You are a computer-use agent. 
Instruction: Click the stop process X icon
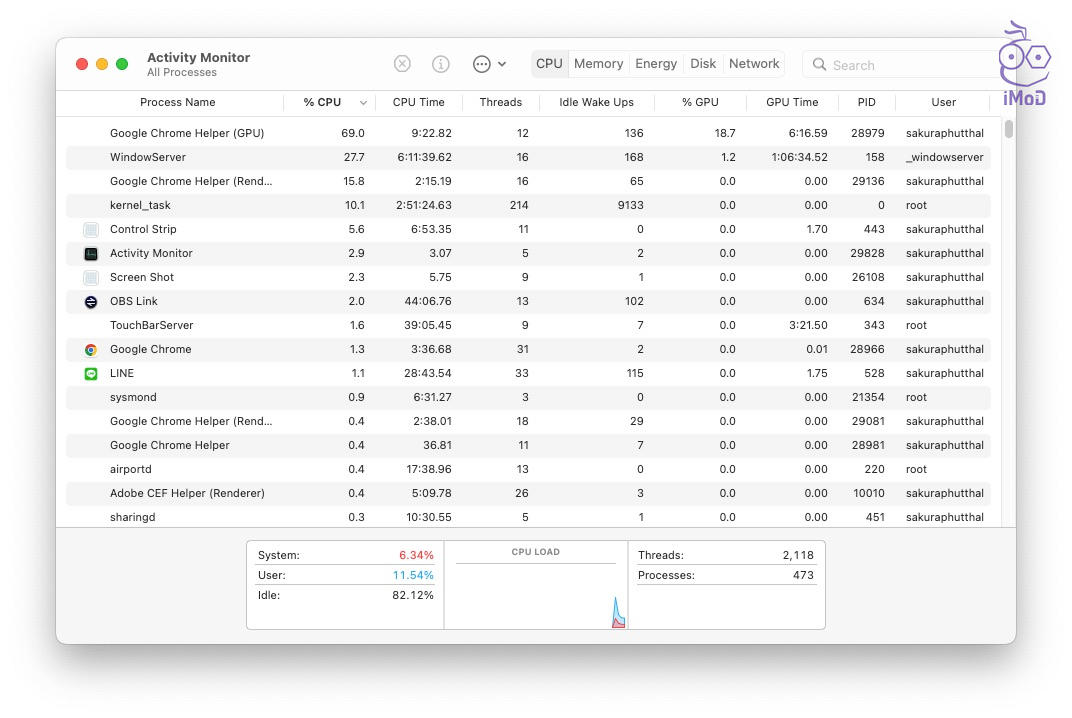point(402,64)
